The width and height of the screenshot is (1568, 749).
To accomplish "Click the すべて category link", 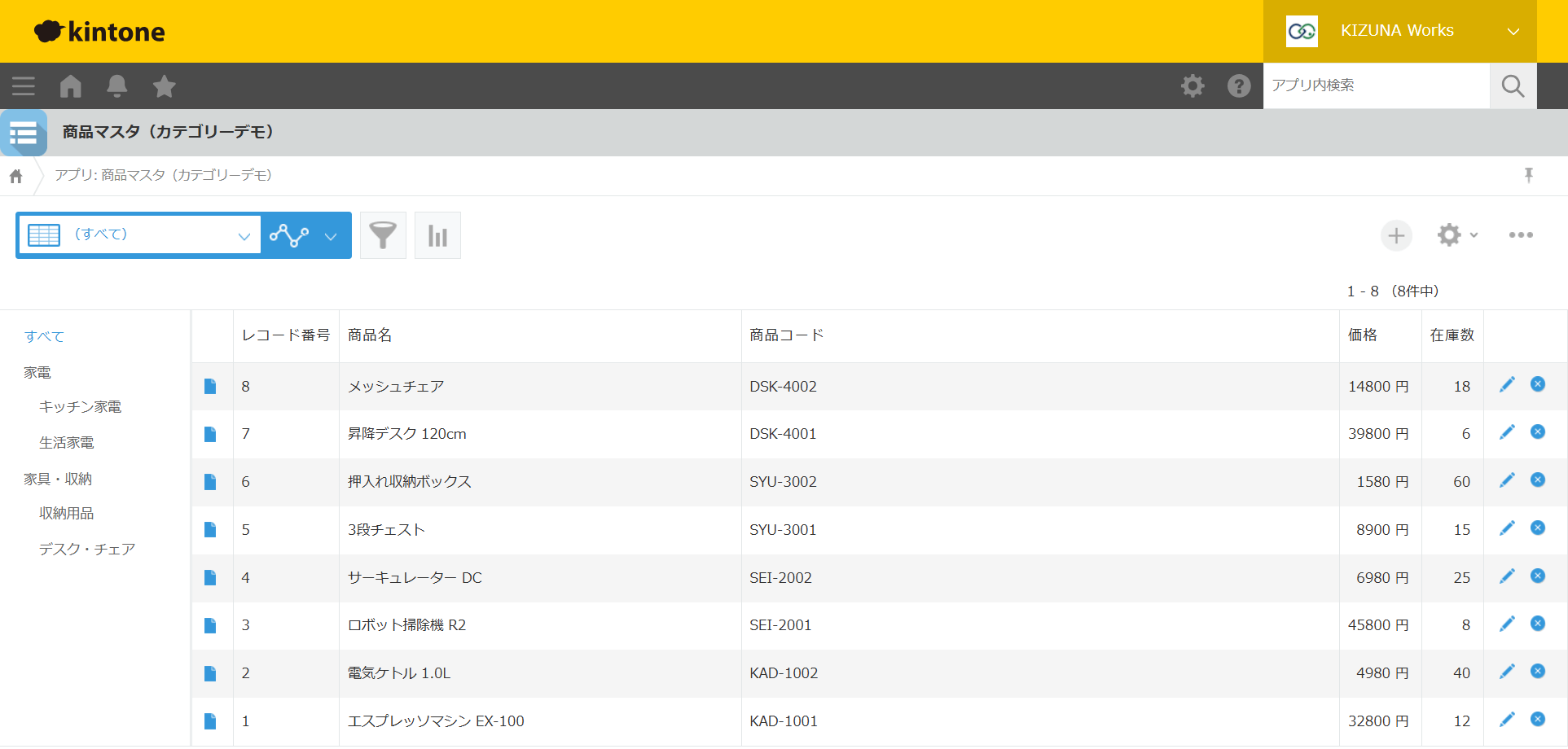I will coord(44,336).
